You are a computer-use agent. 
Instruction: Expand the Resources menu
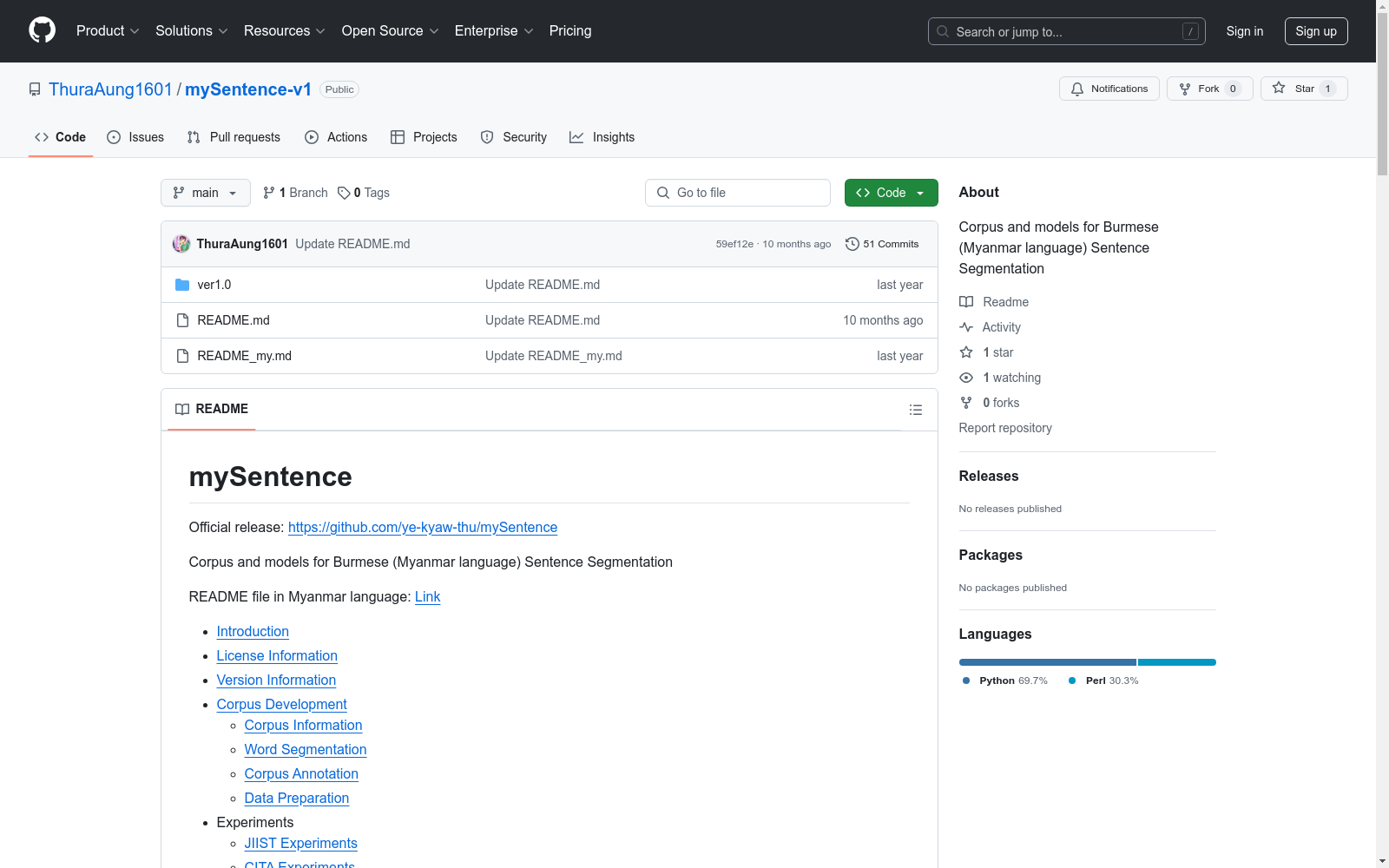[x=285, y=31]
